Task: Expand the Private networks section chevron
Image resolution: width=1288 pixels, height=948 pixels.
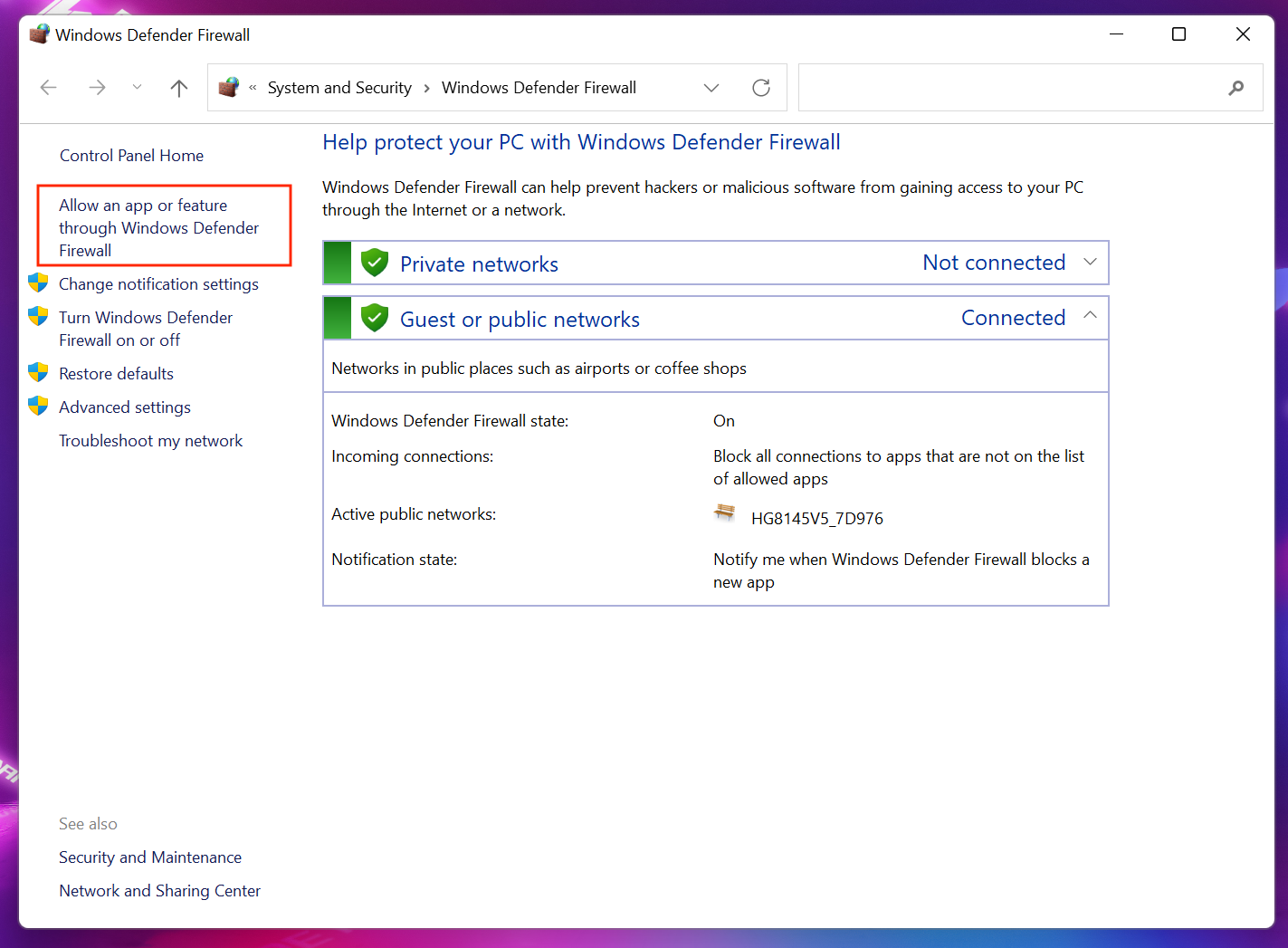Action: tap(1090, 263)
